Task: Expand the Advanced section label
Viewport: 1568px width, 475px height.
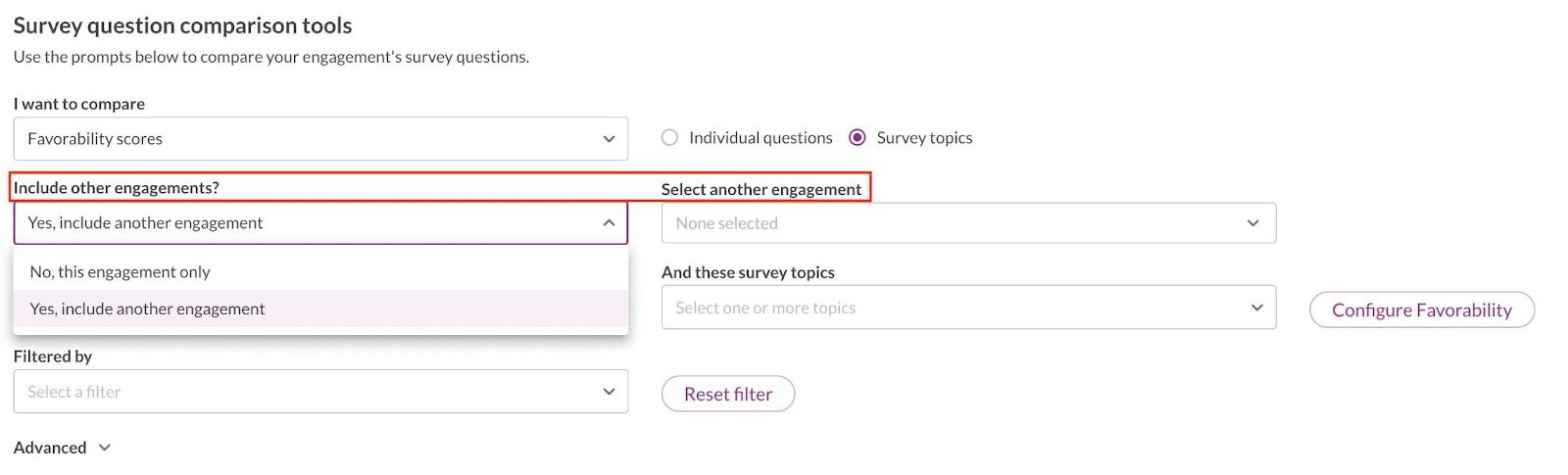Action: click(x=50, y=448)
